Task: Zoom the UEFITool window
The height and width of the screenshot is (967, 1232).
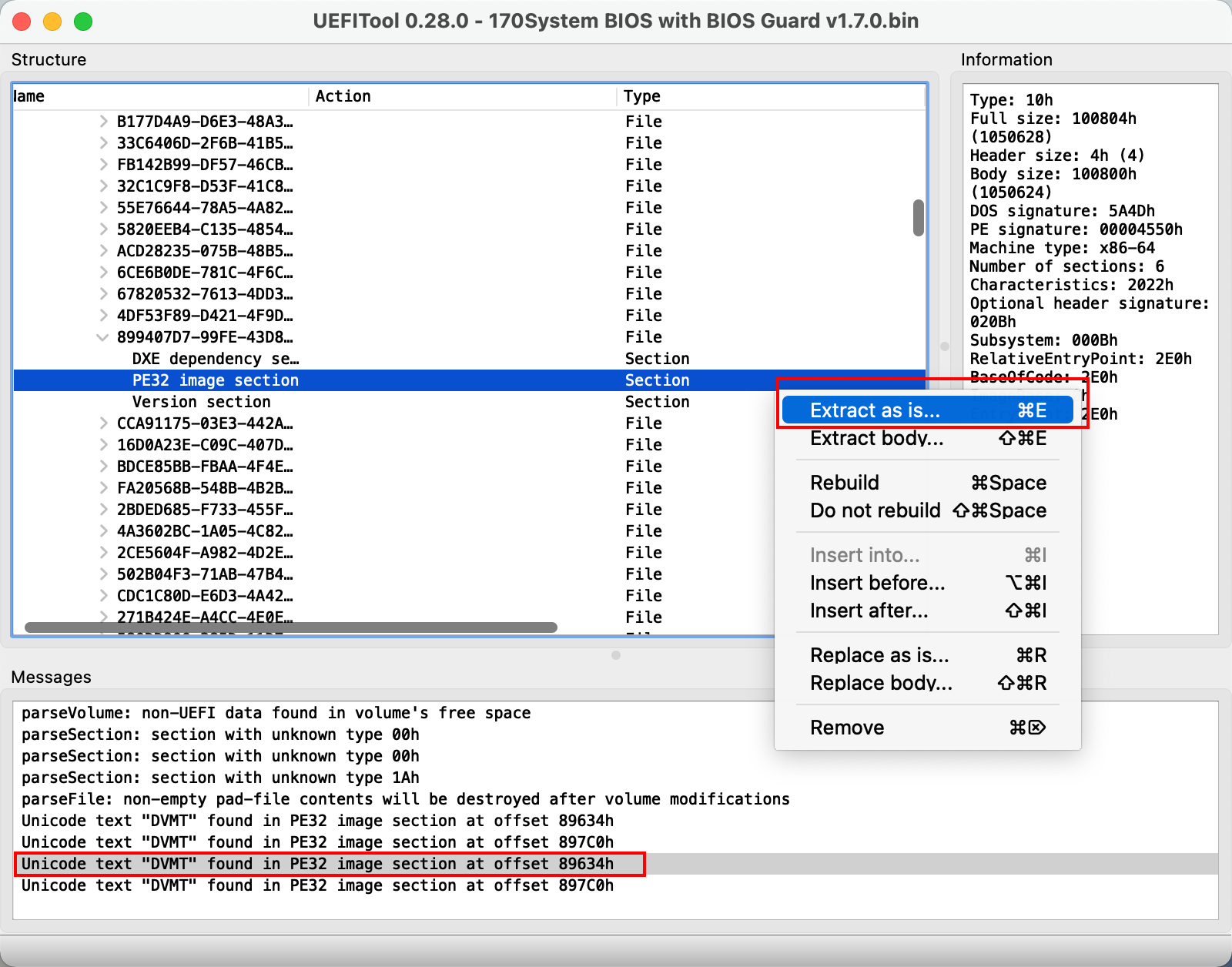Action: pos(83,22)
